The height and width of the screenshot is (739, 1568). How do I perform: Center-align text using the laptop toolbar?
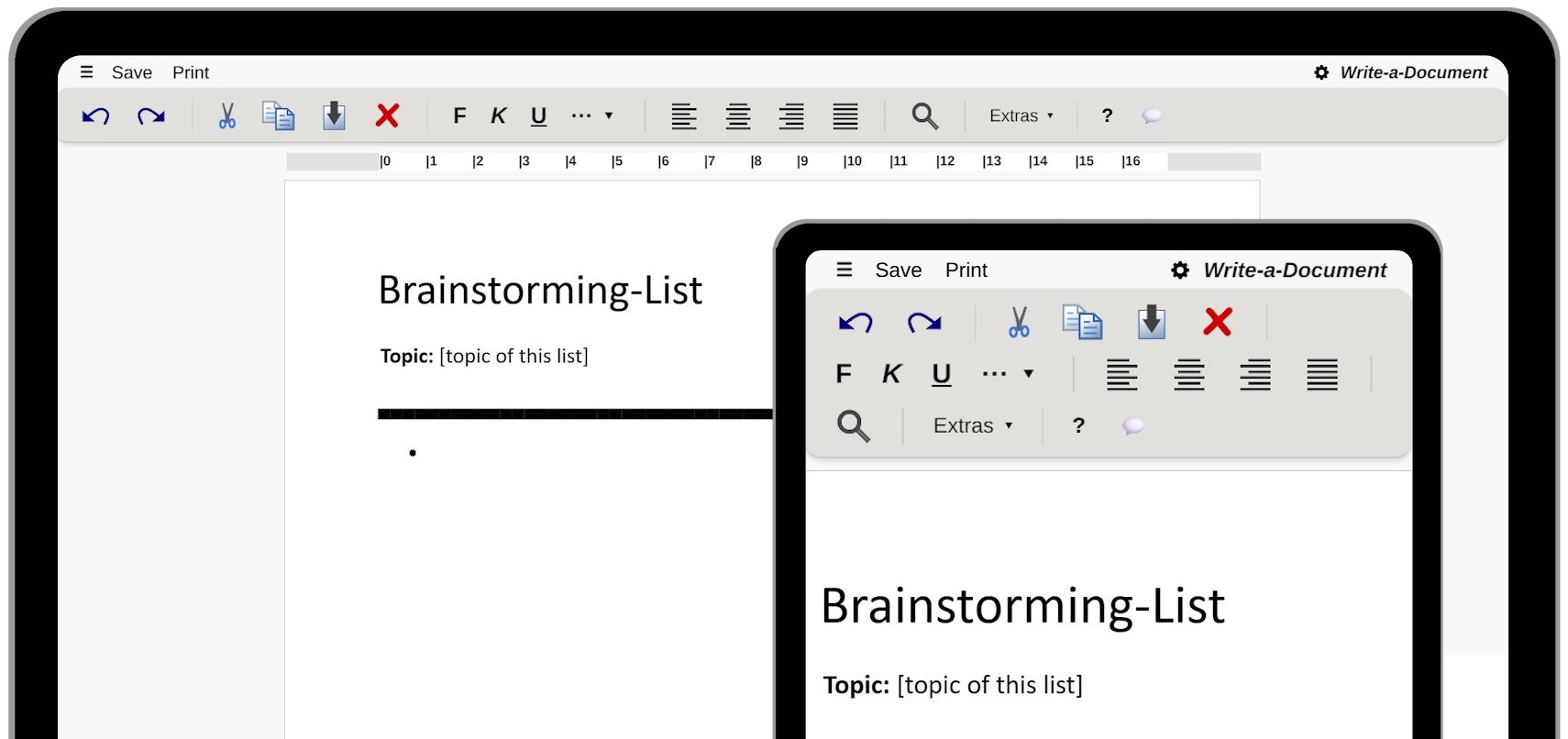[x=737, y=116]
